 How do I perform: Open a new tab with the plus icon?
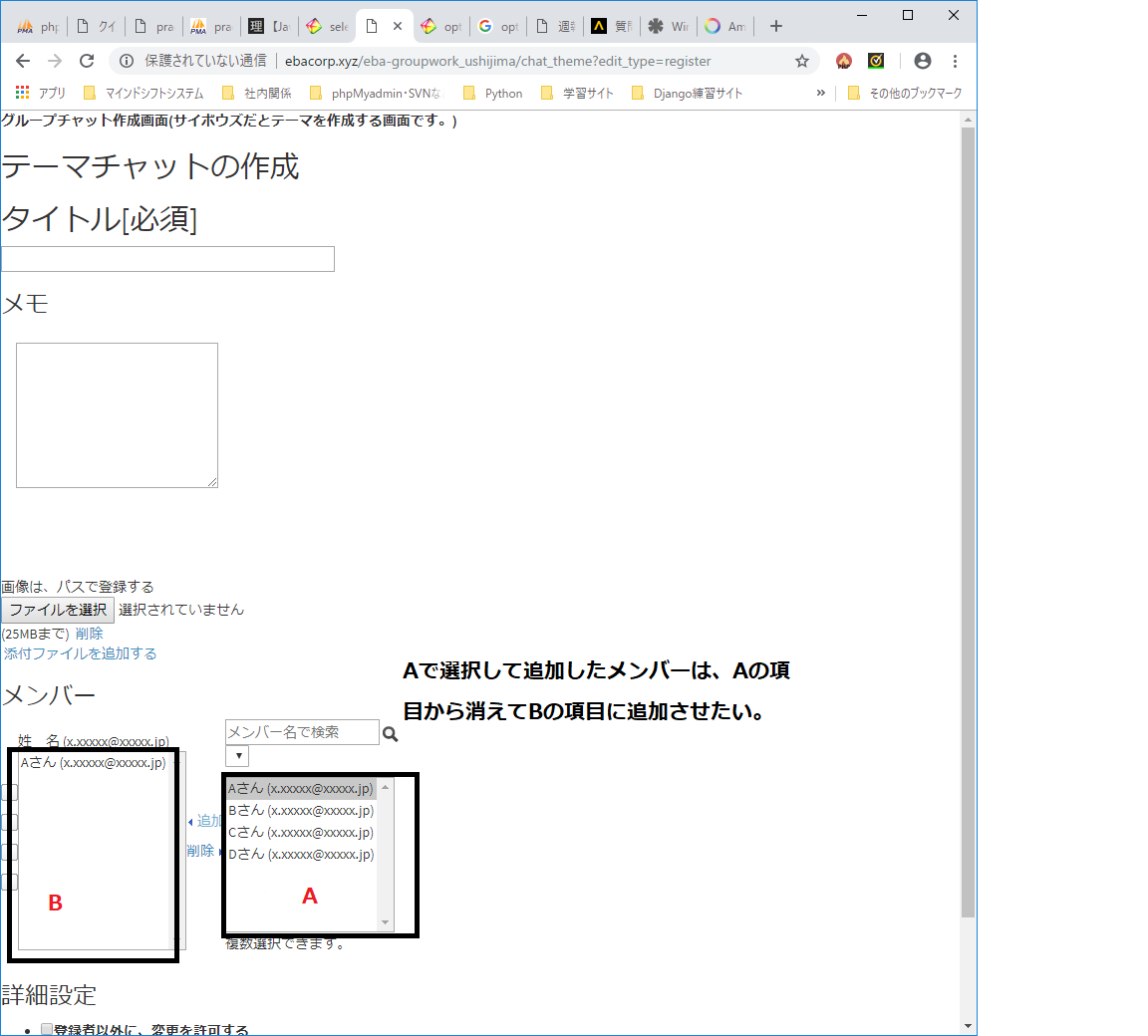[775, 26]
